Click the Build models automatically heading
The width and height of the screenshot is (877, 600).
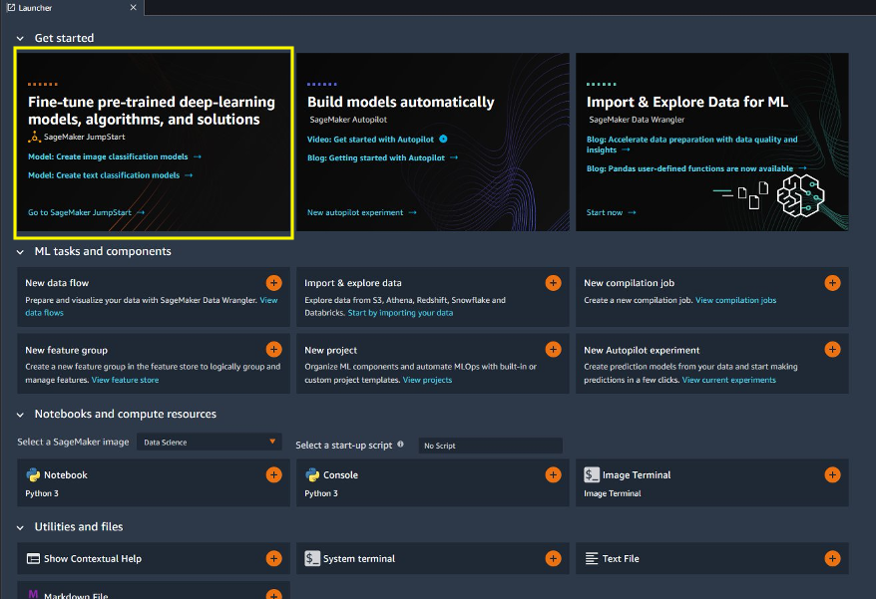[x=400, y=102]
